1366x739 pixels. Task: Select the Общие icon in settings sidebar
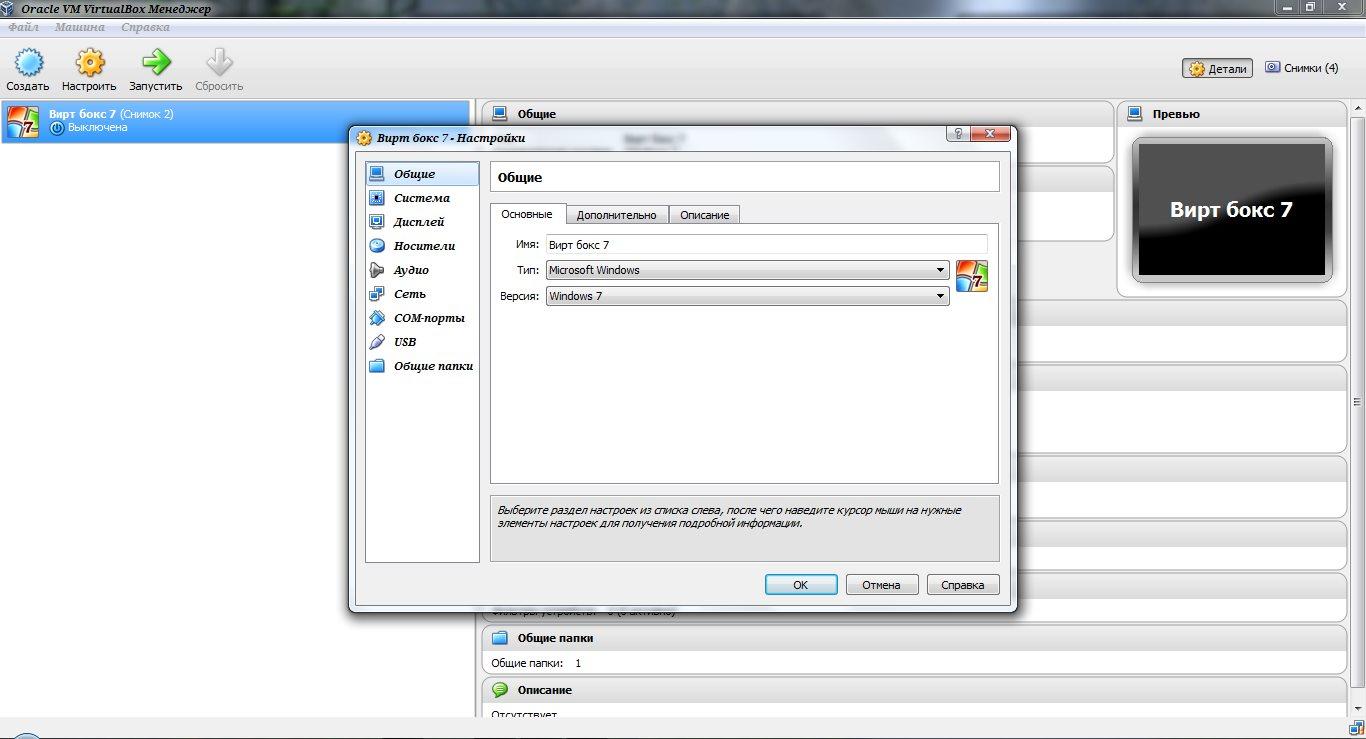click(x=377, y=174)
